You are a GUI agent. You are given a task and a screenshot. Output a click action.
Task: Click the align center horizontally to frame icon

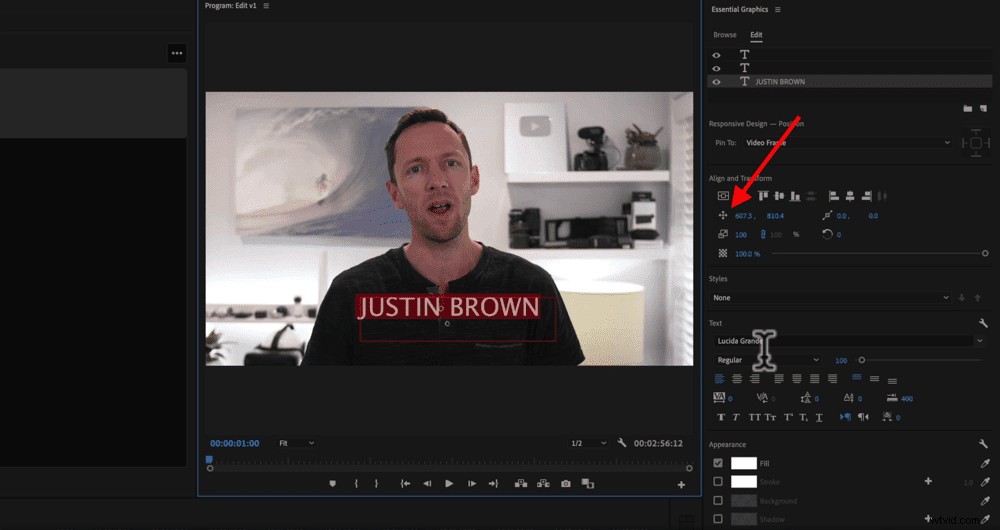click(x=723, y=196)
